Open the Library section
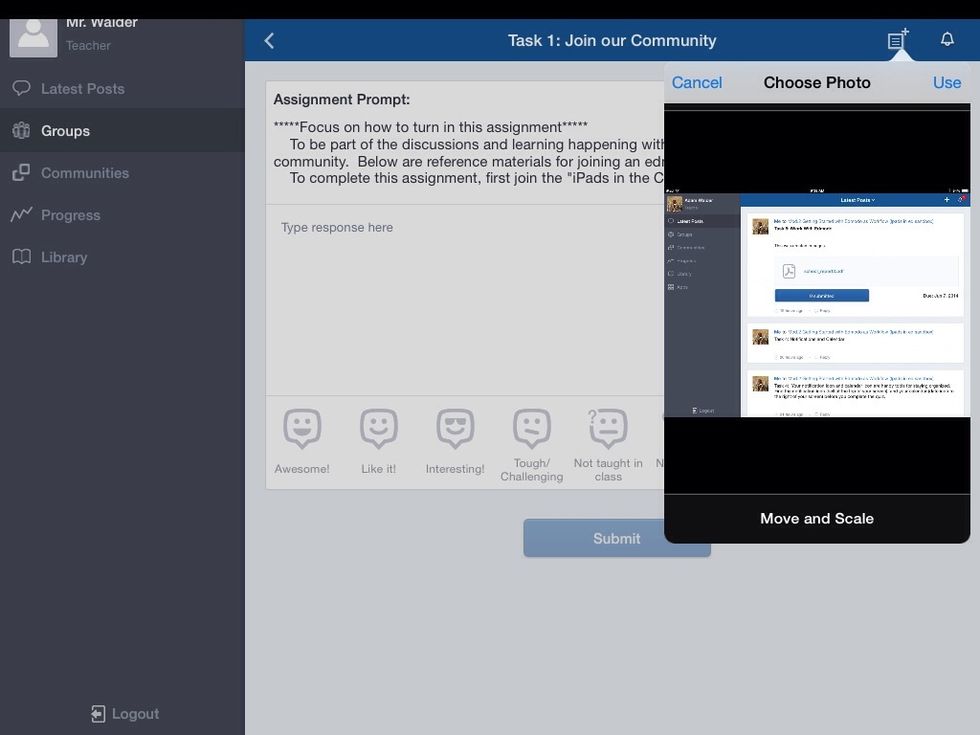Screen dimensions: 980x735 pyautogui.click(x=63, y=257)
